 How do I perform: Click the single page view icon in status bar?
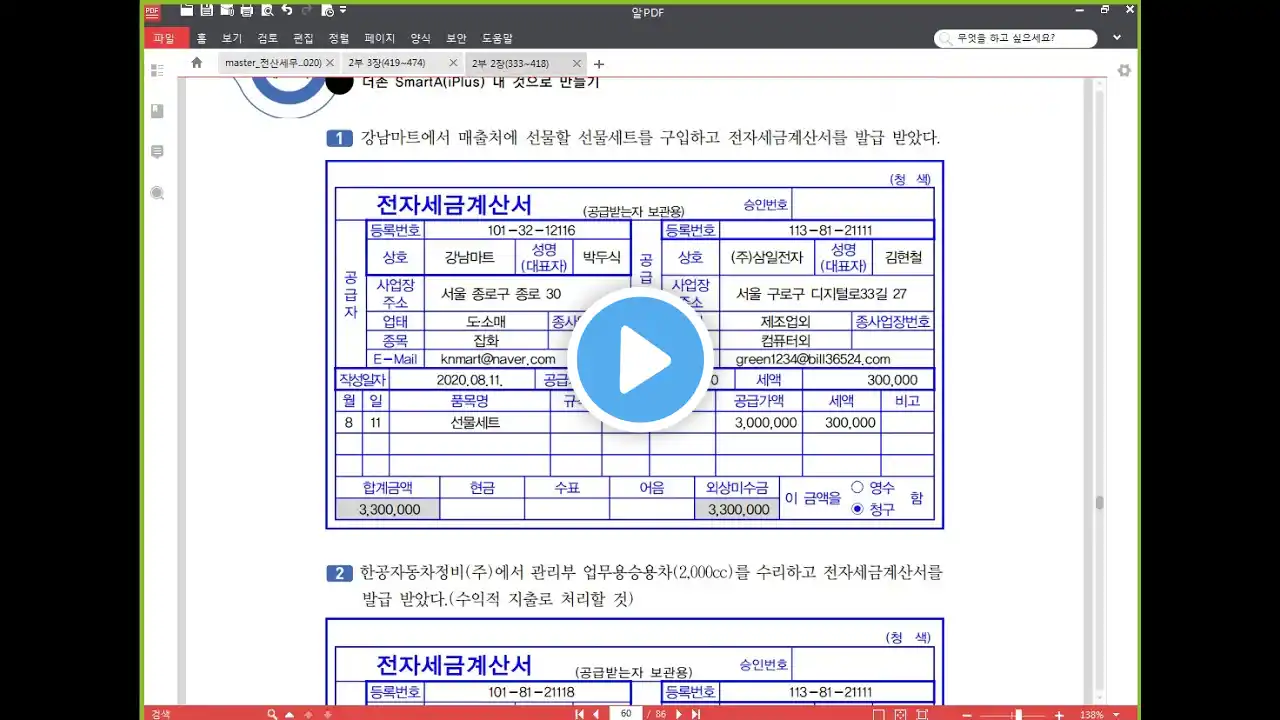878,714
